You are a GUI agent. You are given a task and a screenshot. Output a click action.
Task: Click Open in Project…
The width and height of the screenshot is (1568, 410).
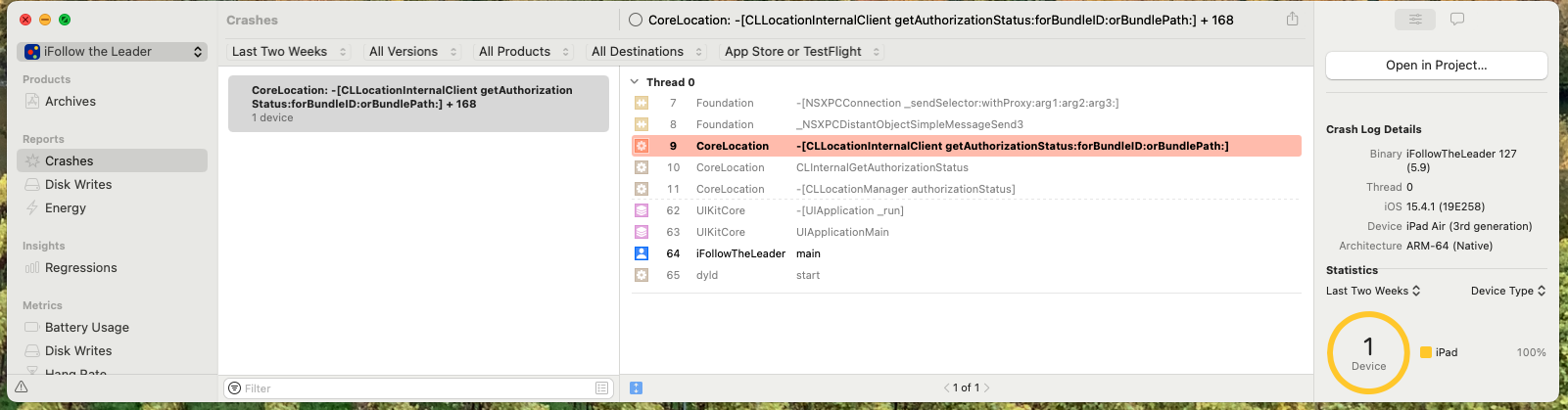[1436, 66]
